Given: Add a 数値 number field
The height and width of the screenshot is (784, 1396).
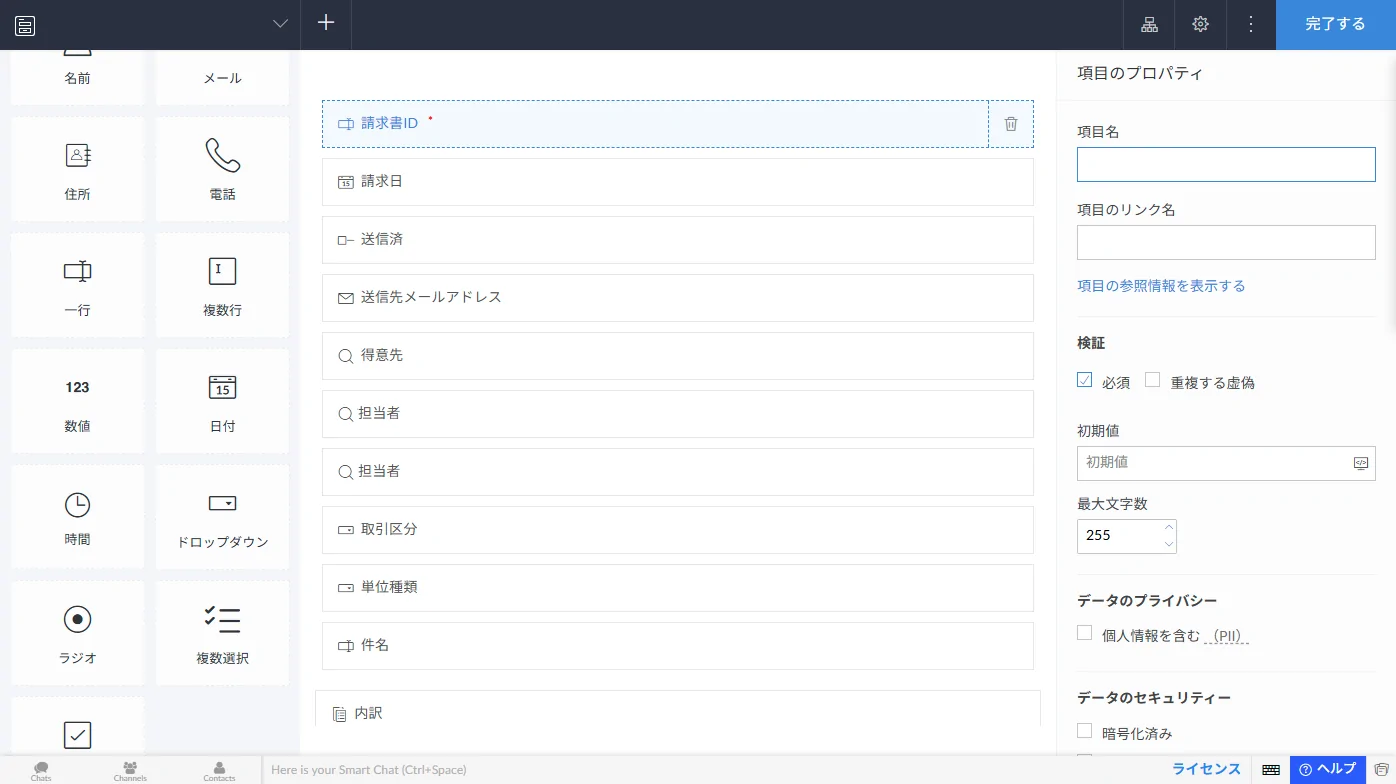Looking at the screenshot, I should [77, 400].
